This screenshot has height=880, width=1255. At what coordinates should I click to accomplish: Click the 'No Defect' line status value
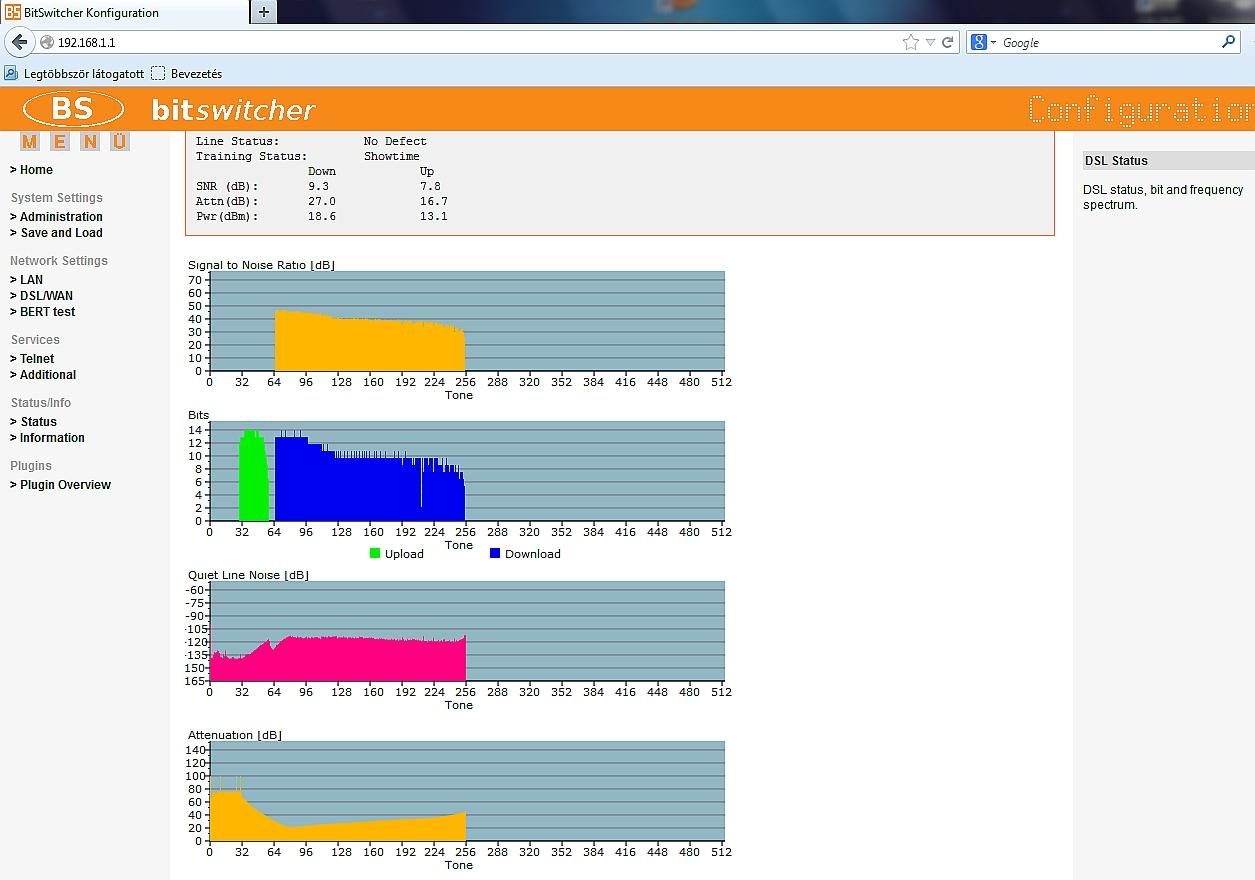click(395, 141)
